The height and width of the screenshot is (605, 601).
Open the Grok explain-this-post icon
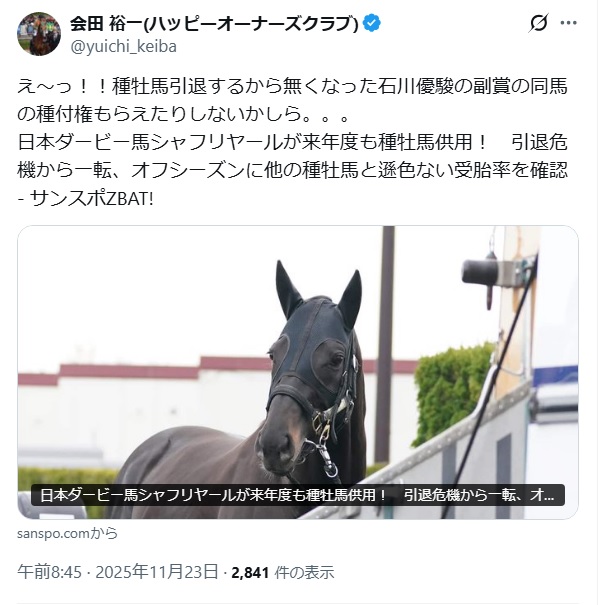(x=538, y=23)
